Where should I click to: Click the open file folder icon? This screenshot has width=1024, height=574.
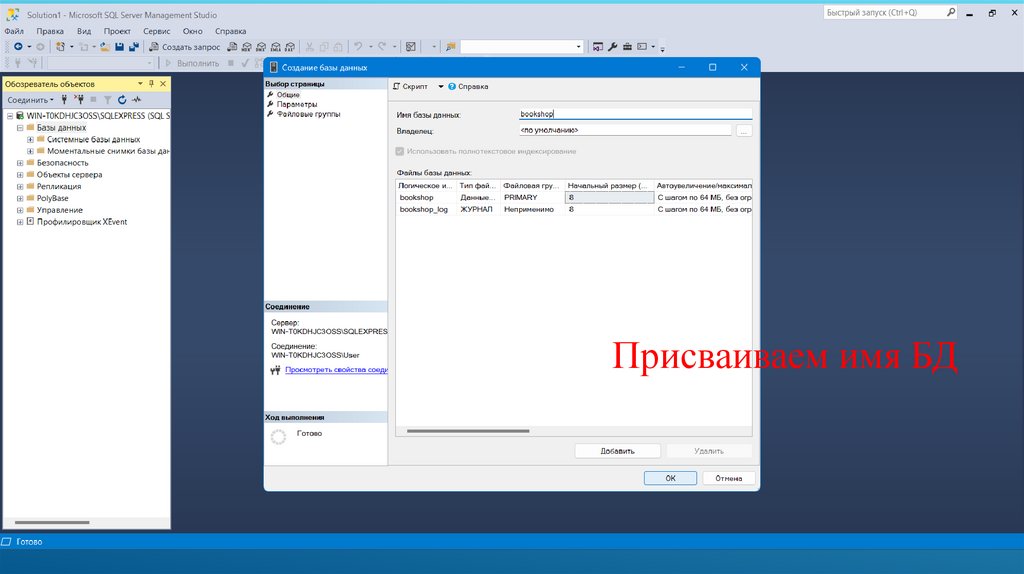(104, 47)
